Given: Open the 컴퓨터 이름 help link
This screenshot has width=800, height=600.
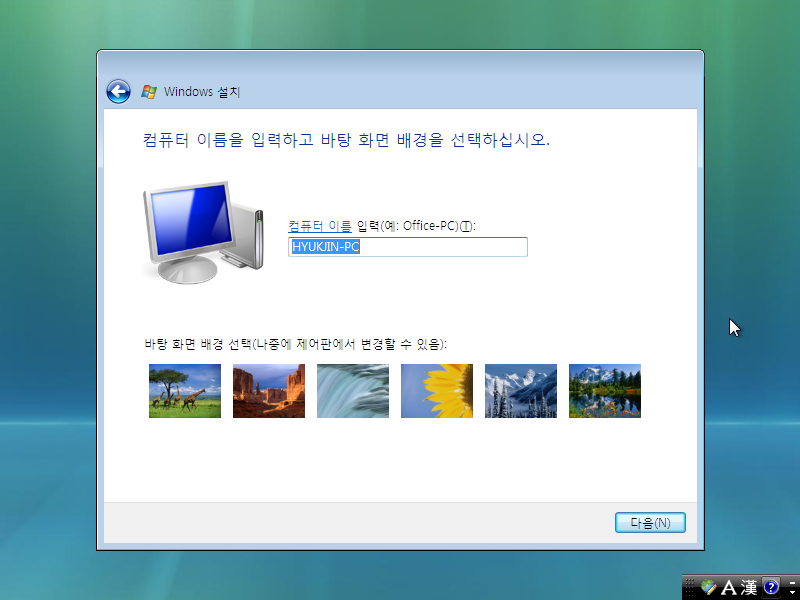Looking at the screenshot, I should click(320, 226).
